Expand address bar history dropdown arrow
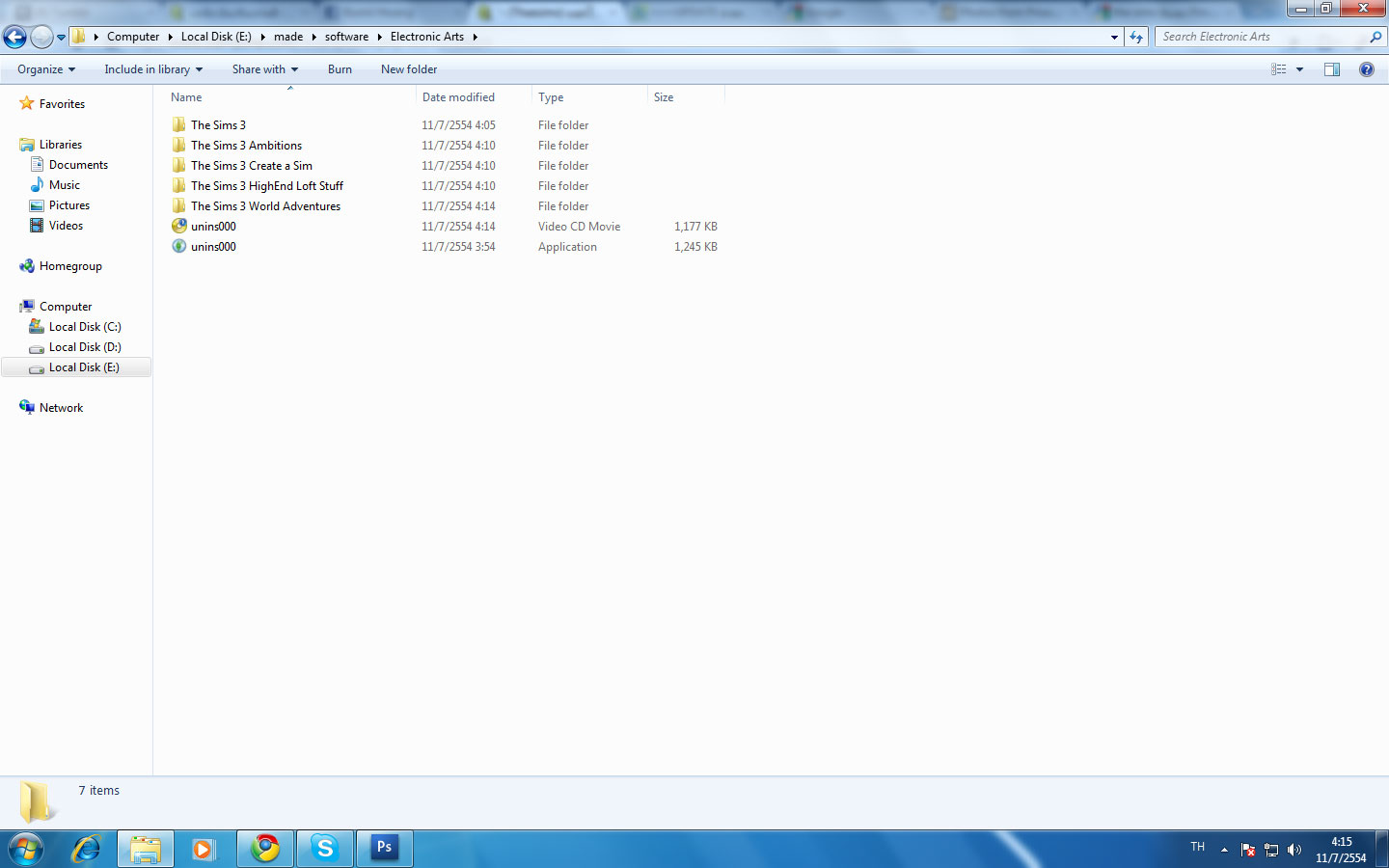 1114,38
